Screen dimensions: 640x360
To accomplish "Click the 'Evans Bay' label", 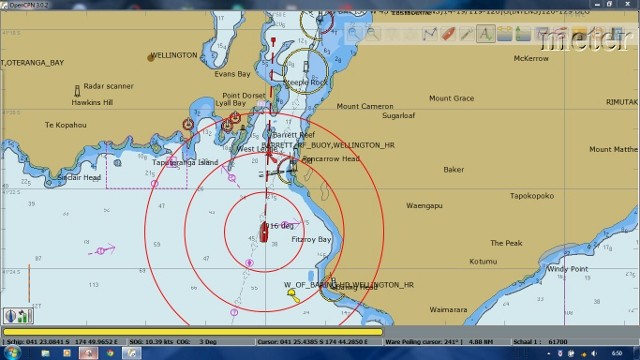I will 232,74.
